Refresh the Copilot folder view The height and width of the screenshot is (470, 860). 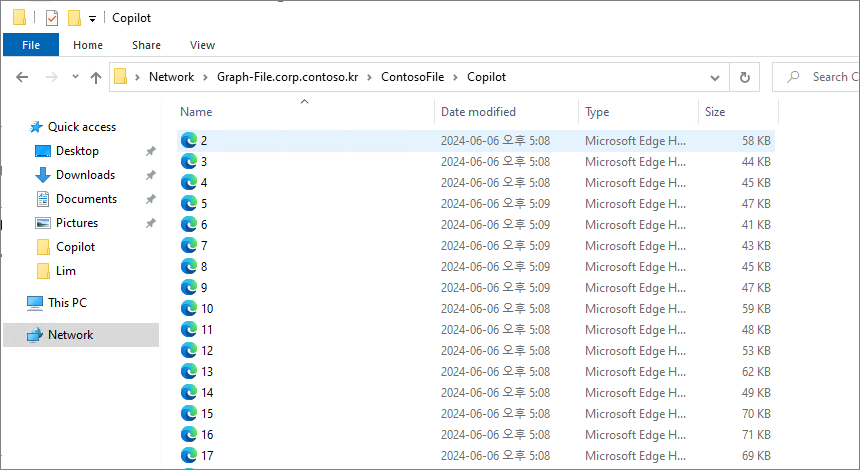pyautogui.click(x=744, y=77)
